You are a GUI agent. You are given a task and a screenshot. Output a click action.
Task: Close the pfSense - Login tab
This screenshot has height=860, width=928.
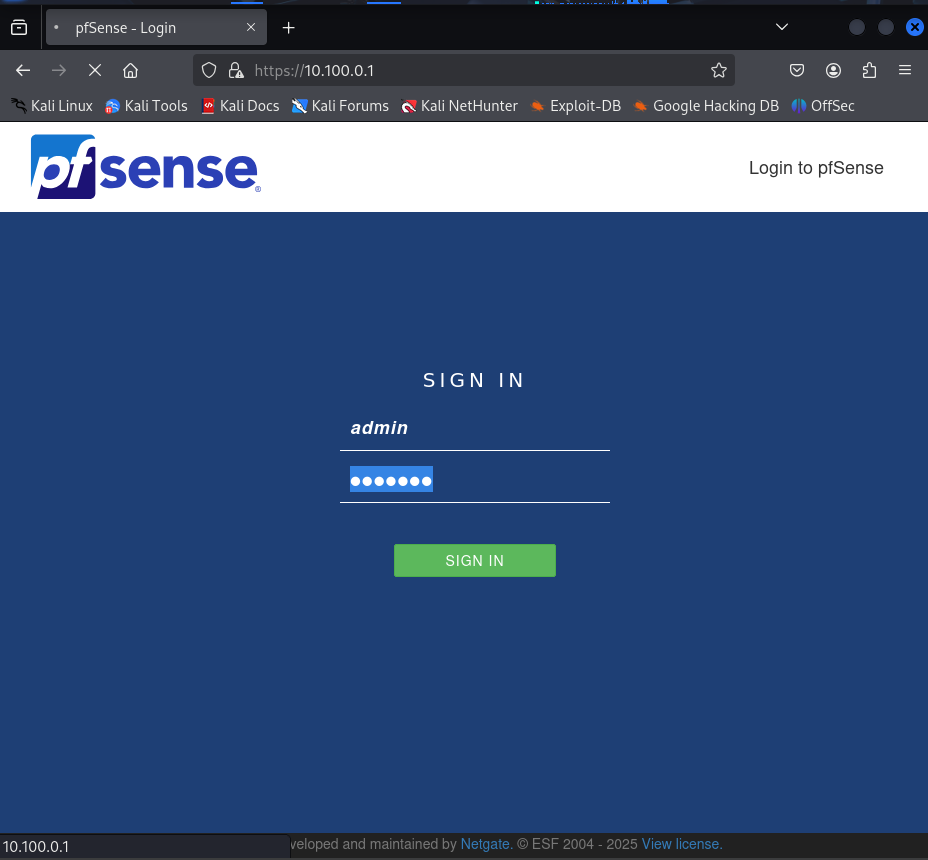251,27
